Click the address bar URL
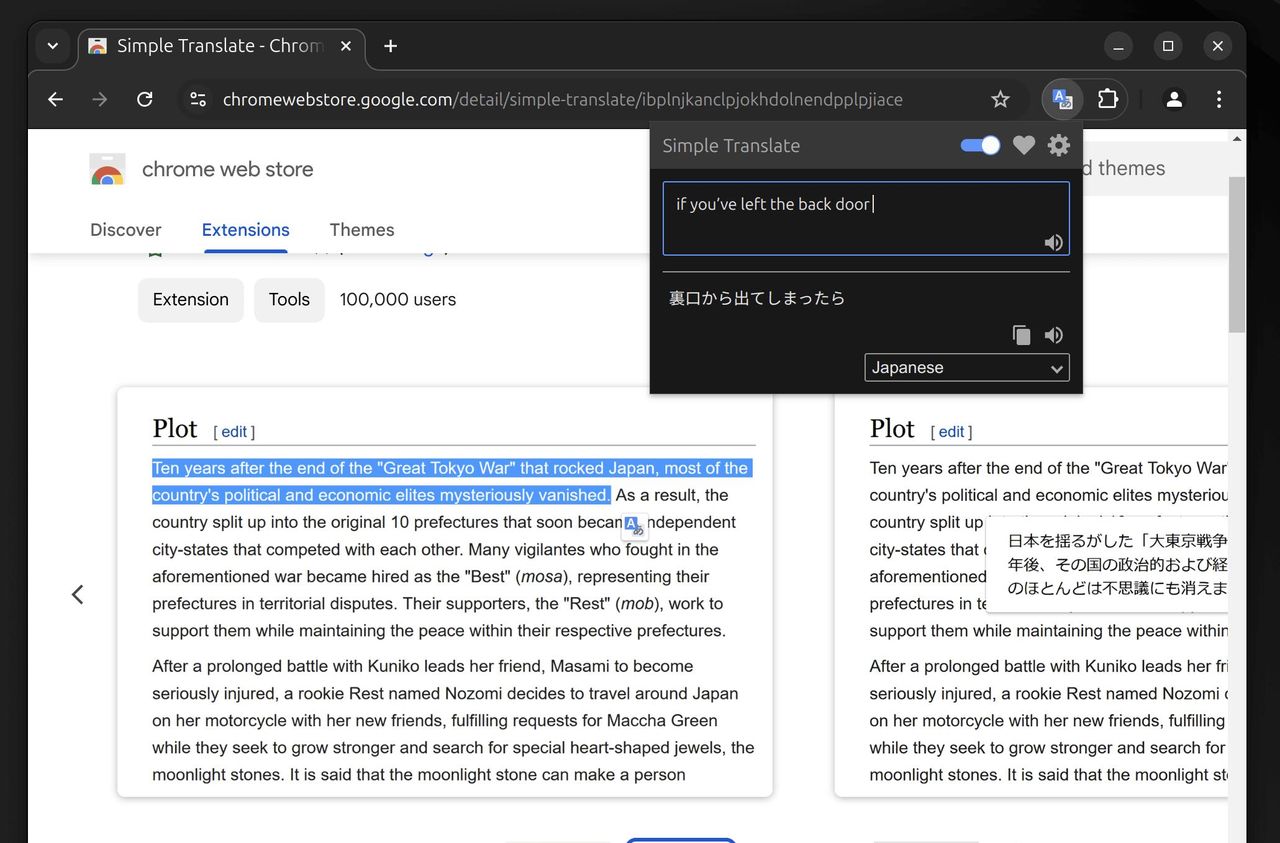The height and width of the screenshot is (843, 1280). pyautogui.click(x=562, y=99)
